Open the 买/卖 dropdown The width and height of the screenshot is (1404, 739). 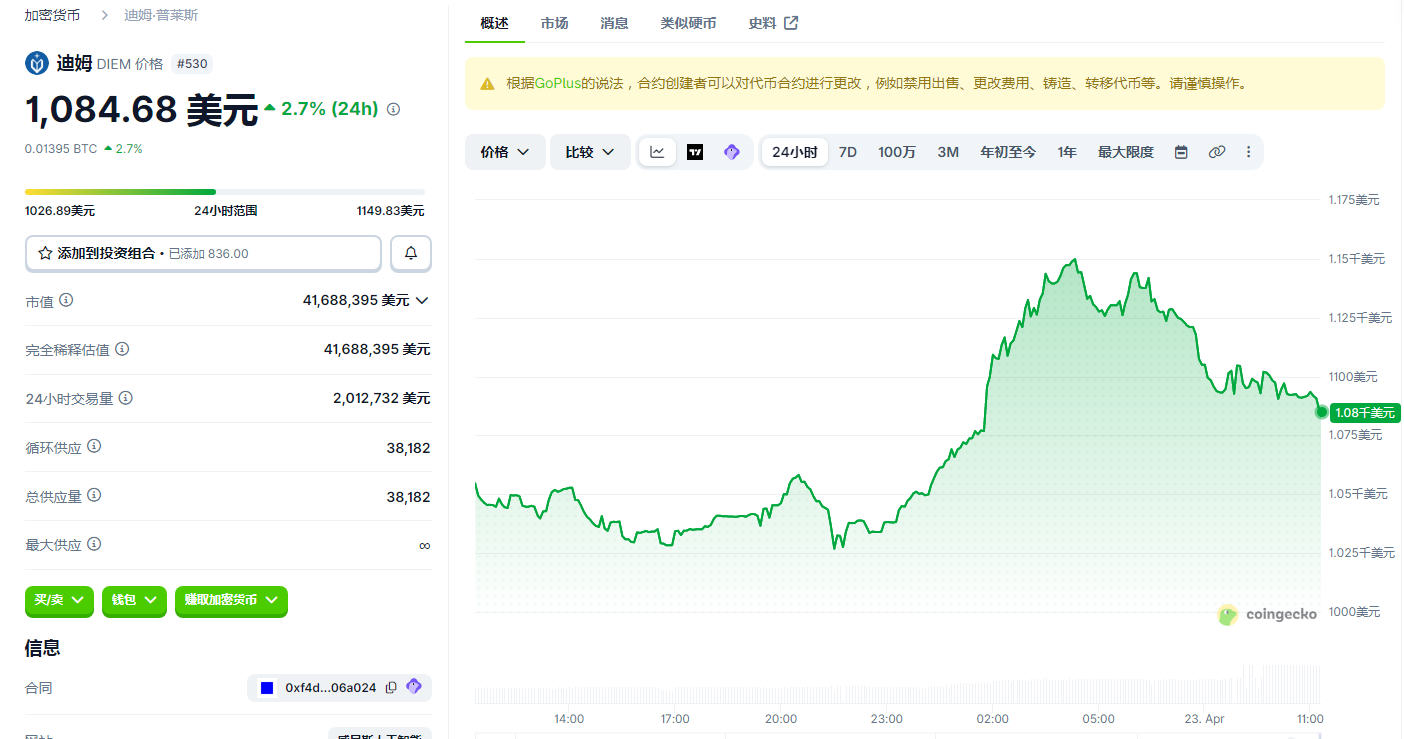[60, 600]
